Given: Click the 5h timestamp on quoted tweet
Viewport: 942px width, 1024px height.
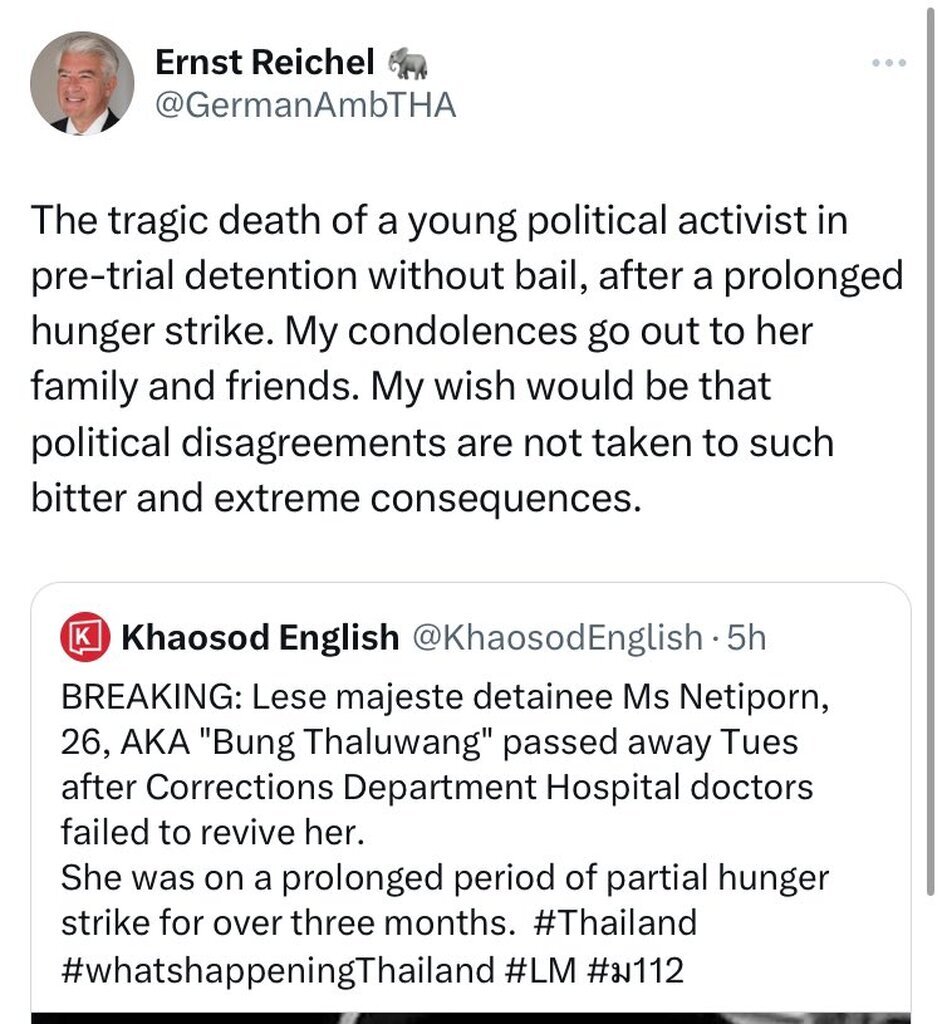Looking at the screenshot, I should point(745,637).
